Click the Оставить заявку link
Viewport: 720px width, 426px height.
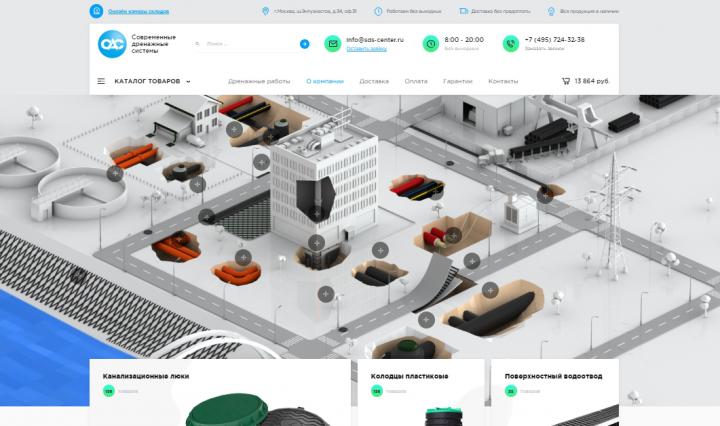(366, 49)
